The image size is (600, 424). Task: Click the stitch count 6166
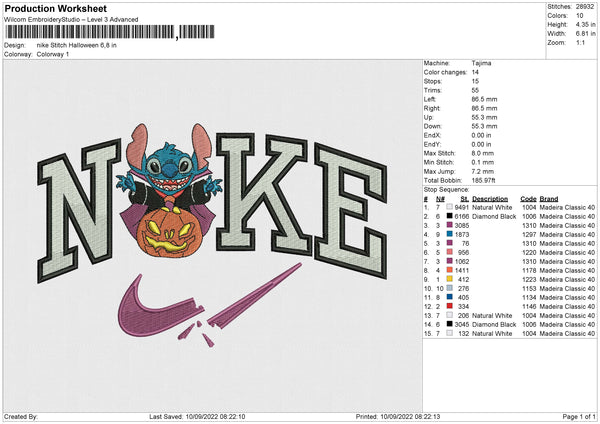tap(462, 217)
